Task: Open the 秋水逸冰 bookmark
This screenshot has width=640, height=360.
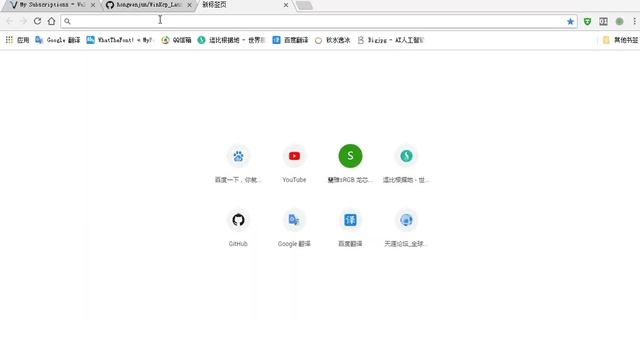Action: click(x=333, y=40)
